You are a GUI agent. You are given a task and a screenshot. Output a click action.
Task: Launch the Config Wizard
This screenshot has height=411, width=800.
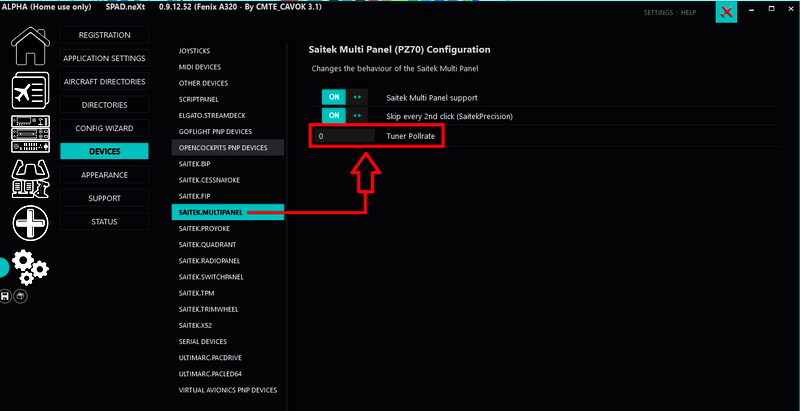pos(104,128)
